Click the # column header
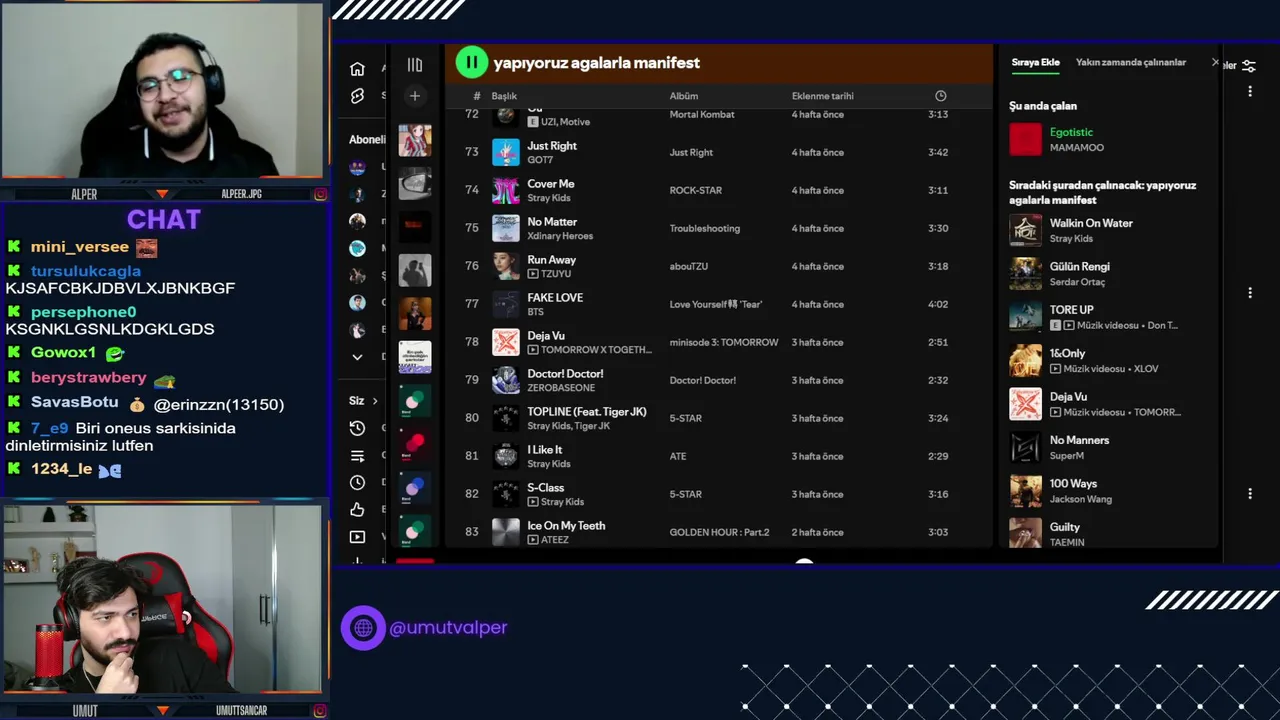Screen dimensions: 1280x720 coord(476,96)
